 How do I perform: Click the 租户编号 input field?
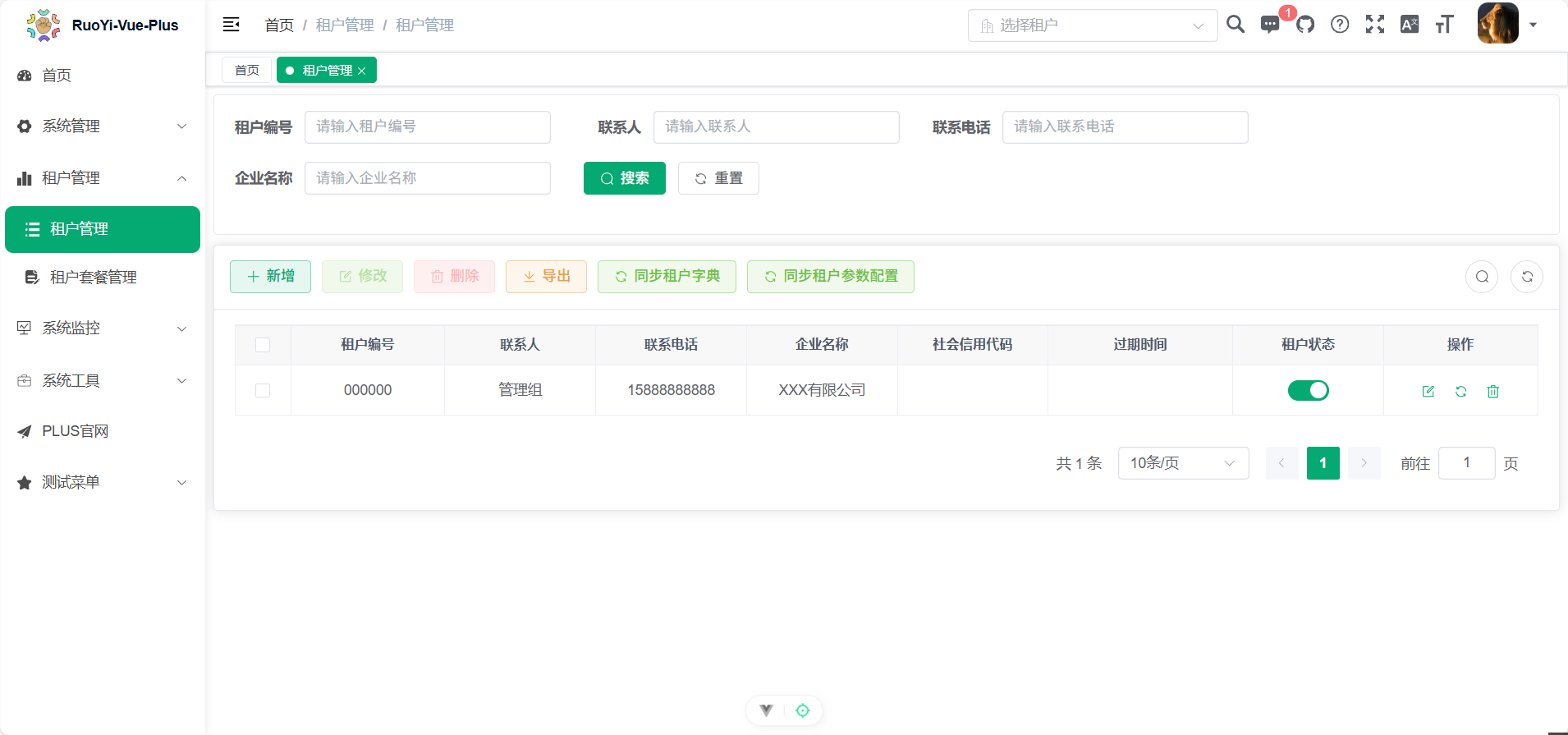427,127
